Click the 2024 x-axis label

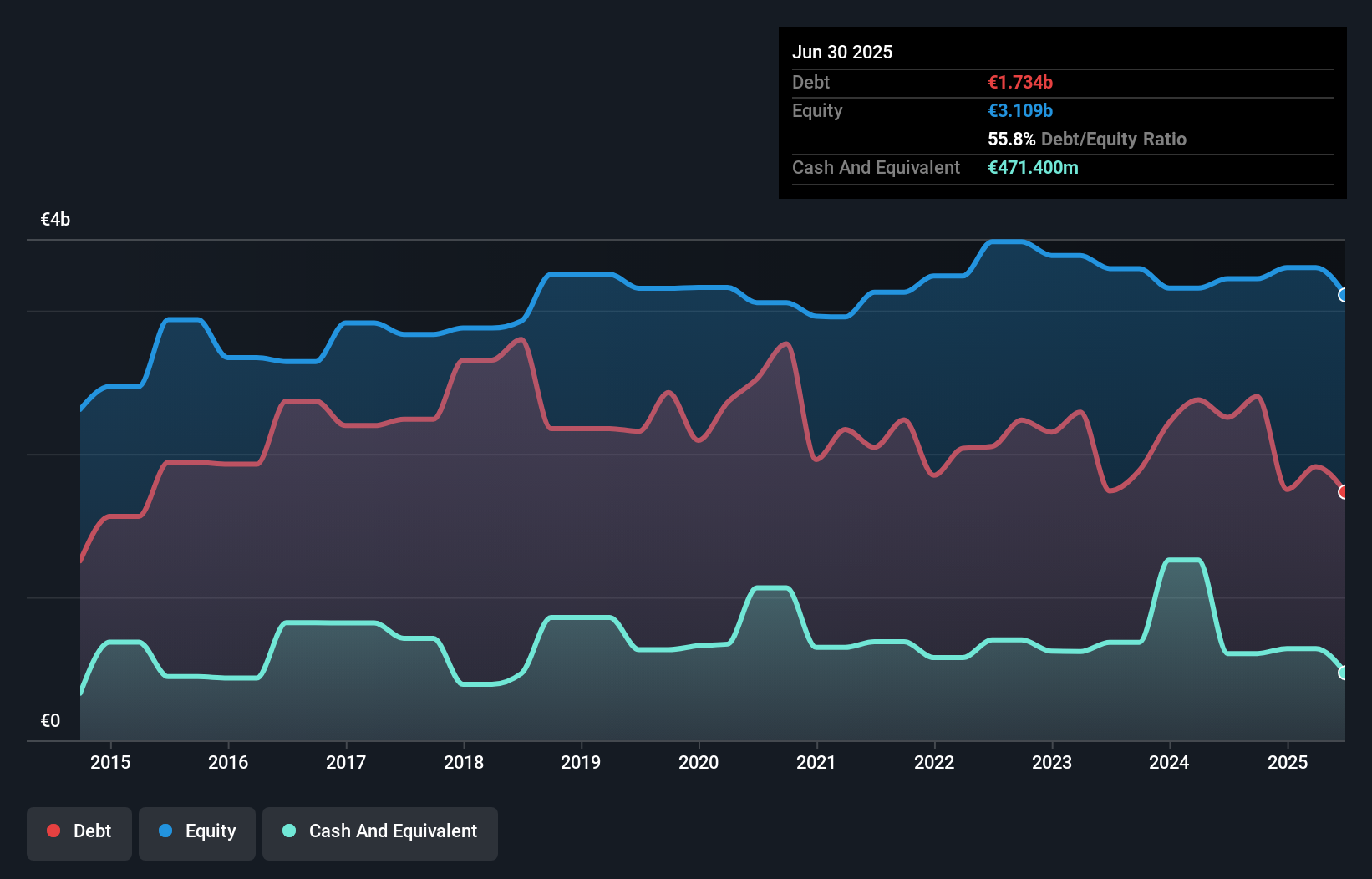[1169, 762]
